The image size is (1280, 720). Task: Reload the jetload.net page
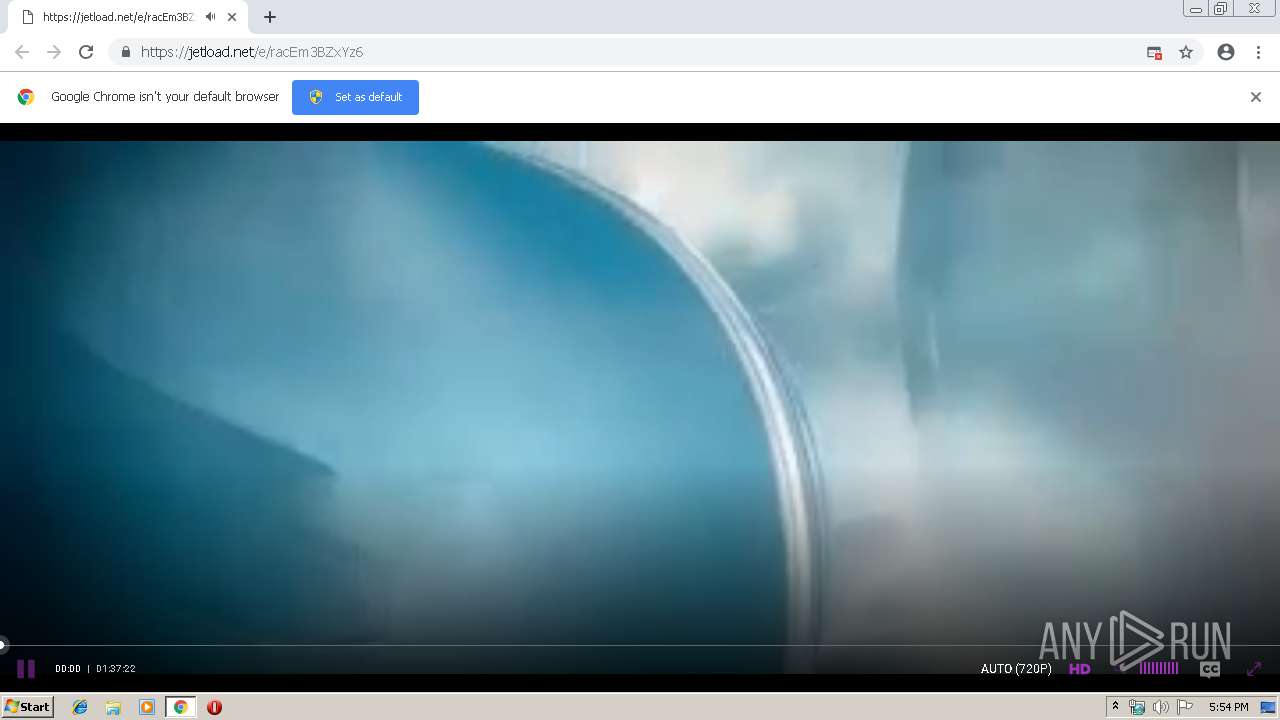click(86, 52)
